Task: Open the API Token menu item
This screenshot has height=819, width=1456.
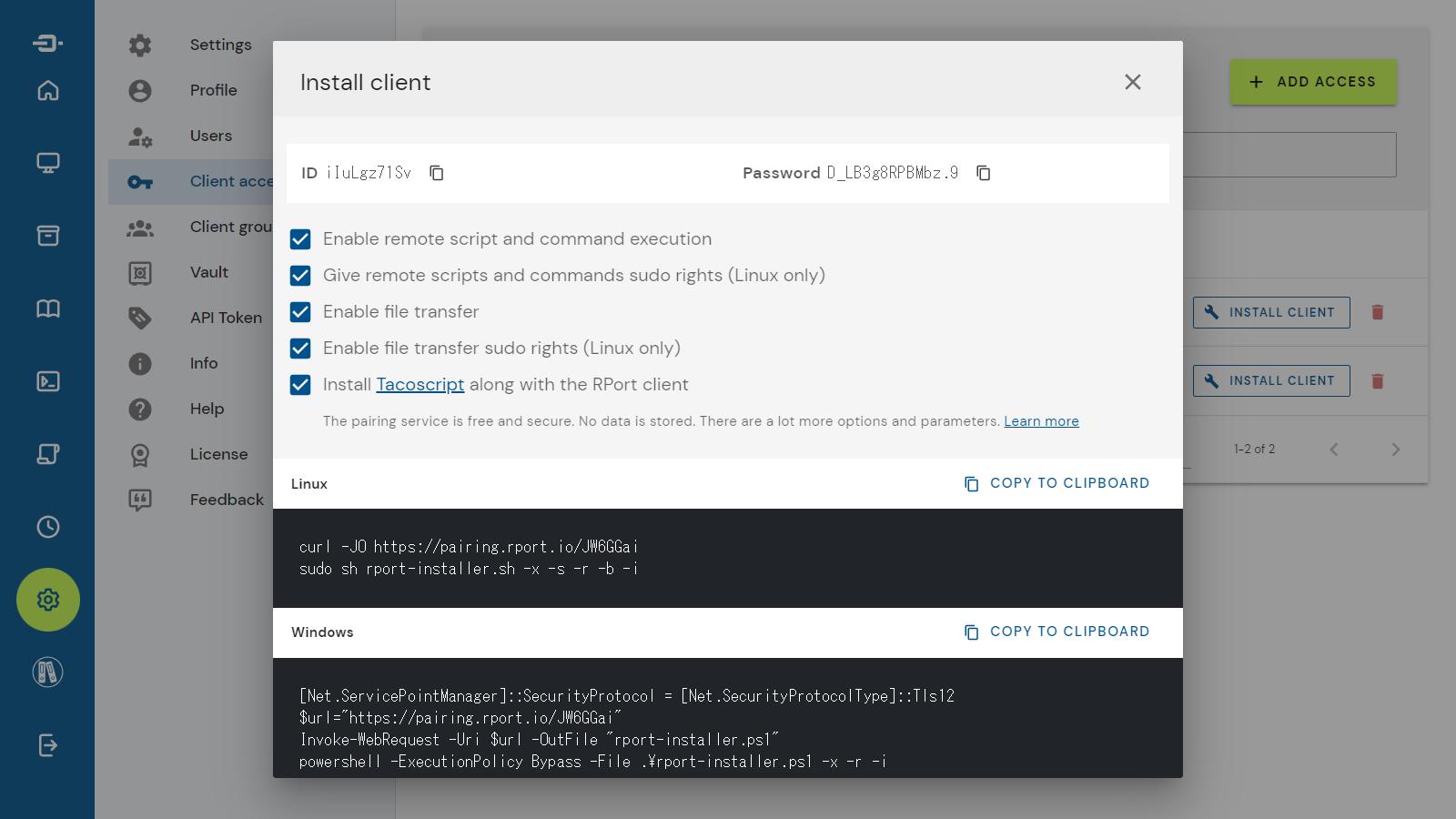Action: (x=226, y=318)
